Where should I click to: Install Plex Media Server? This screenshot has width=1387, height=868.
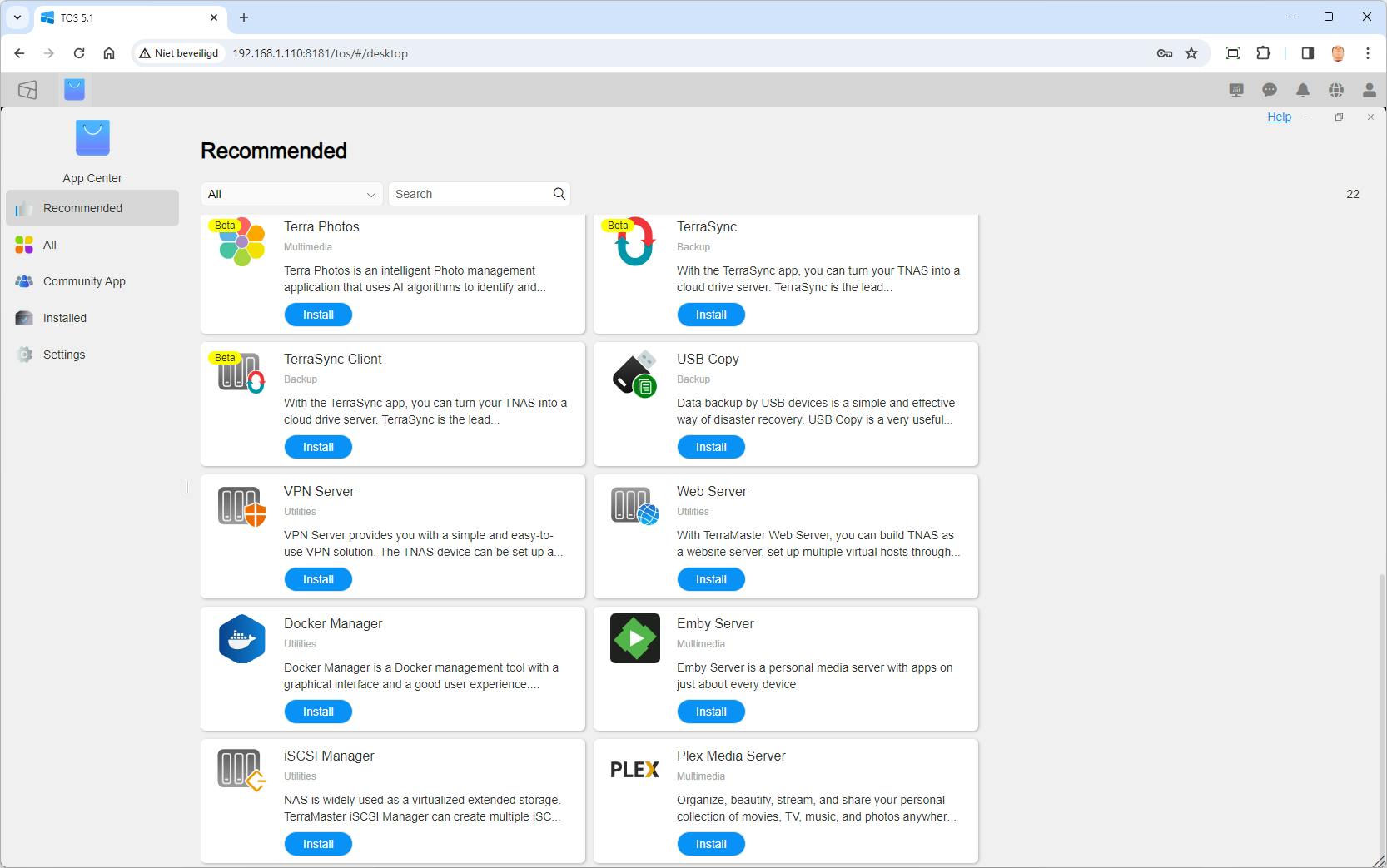point(711,844)
